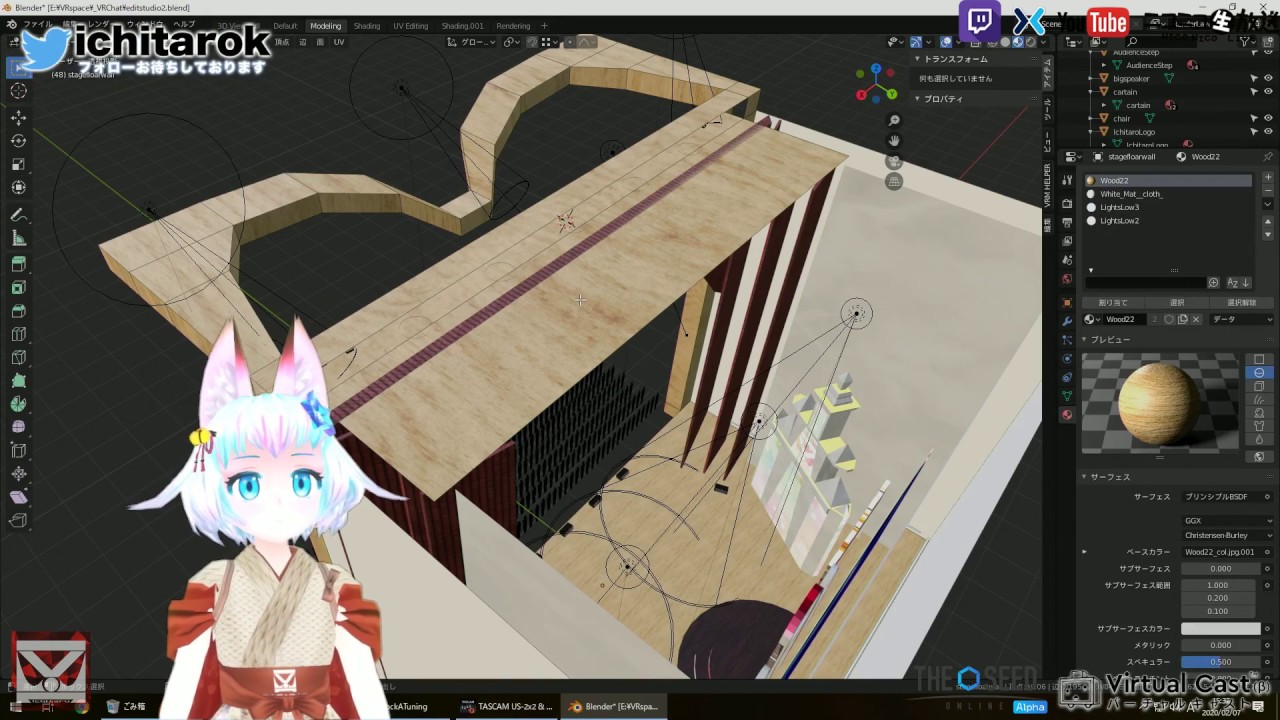Open the World properties tab icon
Image resolution: width=1280 pixels, height=720 pixels.
point(1067,279)
